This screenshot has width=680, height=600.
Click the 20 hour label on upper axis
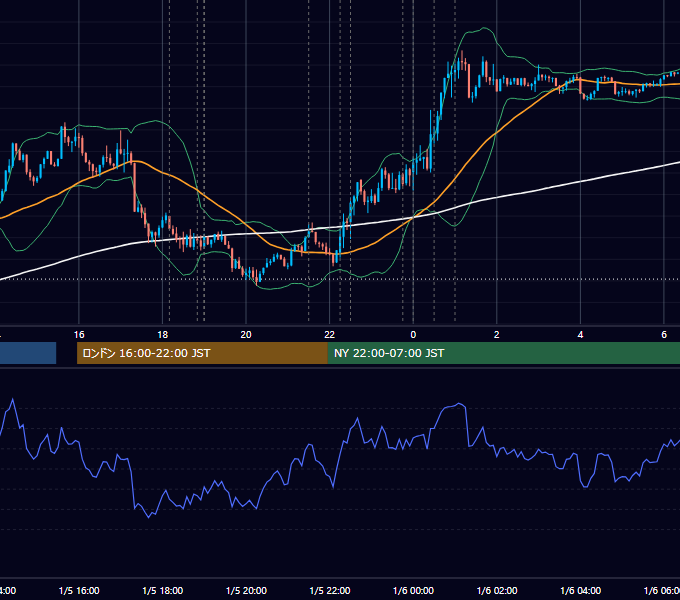(246, 335)
